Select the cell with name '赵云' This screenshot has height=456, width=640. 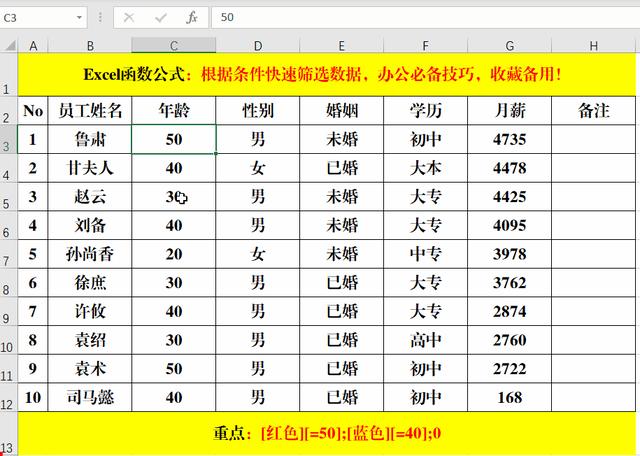[x=90, y=197]
